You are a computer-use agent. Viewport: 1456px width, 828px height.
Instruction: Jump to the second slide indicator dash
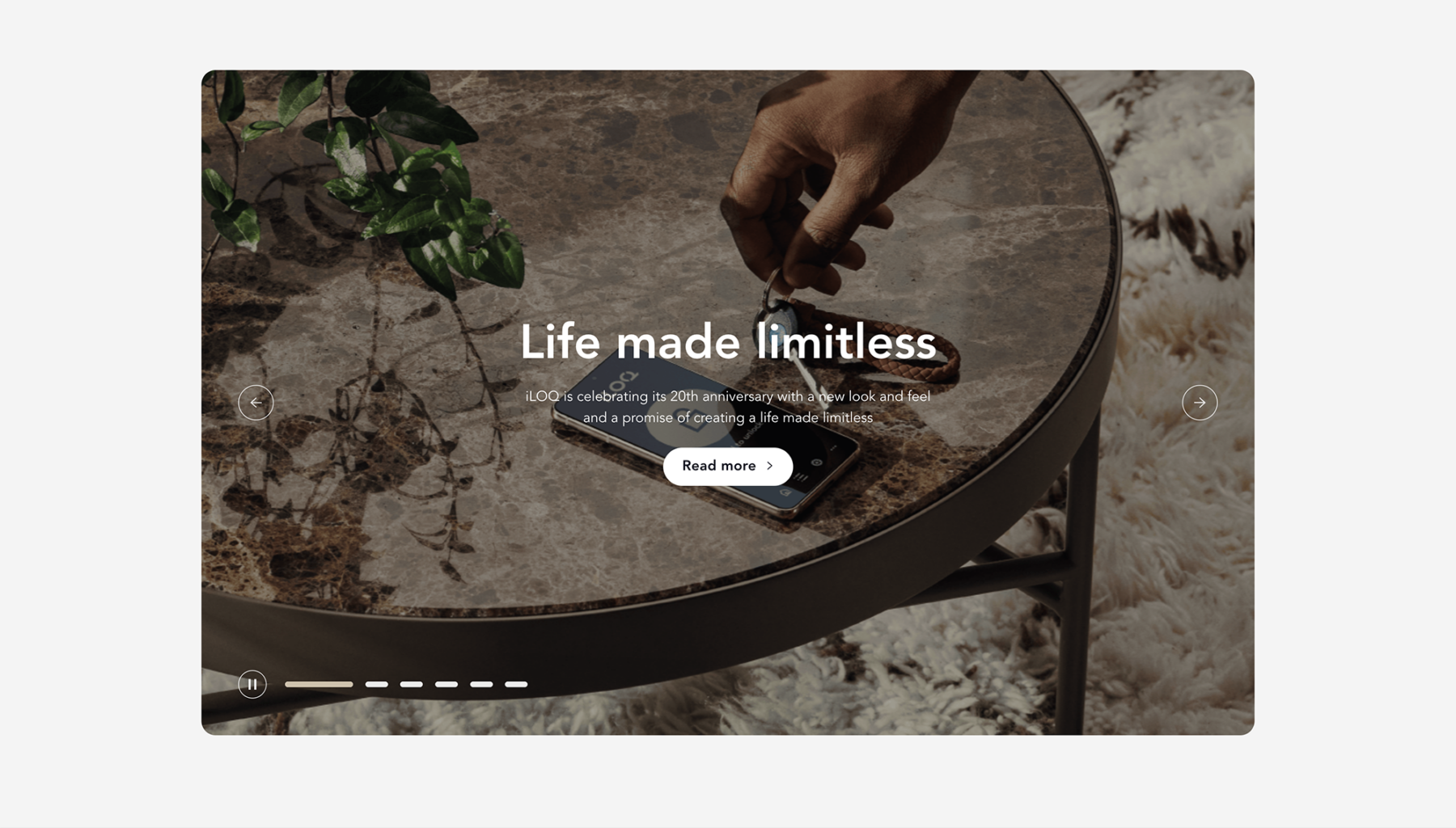click(376, 684)
